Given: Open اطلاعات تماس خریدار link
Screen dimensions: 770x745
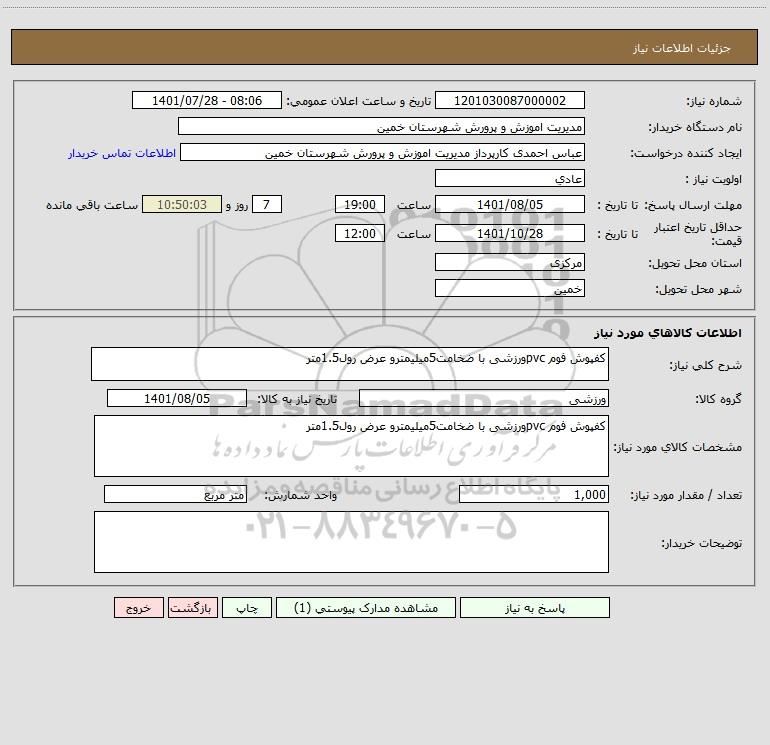Looking at the screenshot, I should coord(122,153).
